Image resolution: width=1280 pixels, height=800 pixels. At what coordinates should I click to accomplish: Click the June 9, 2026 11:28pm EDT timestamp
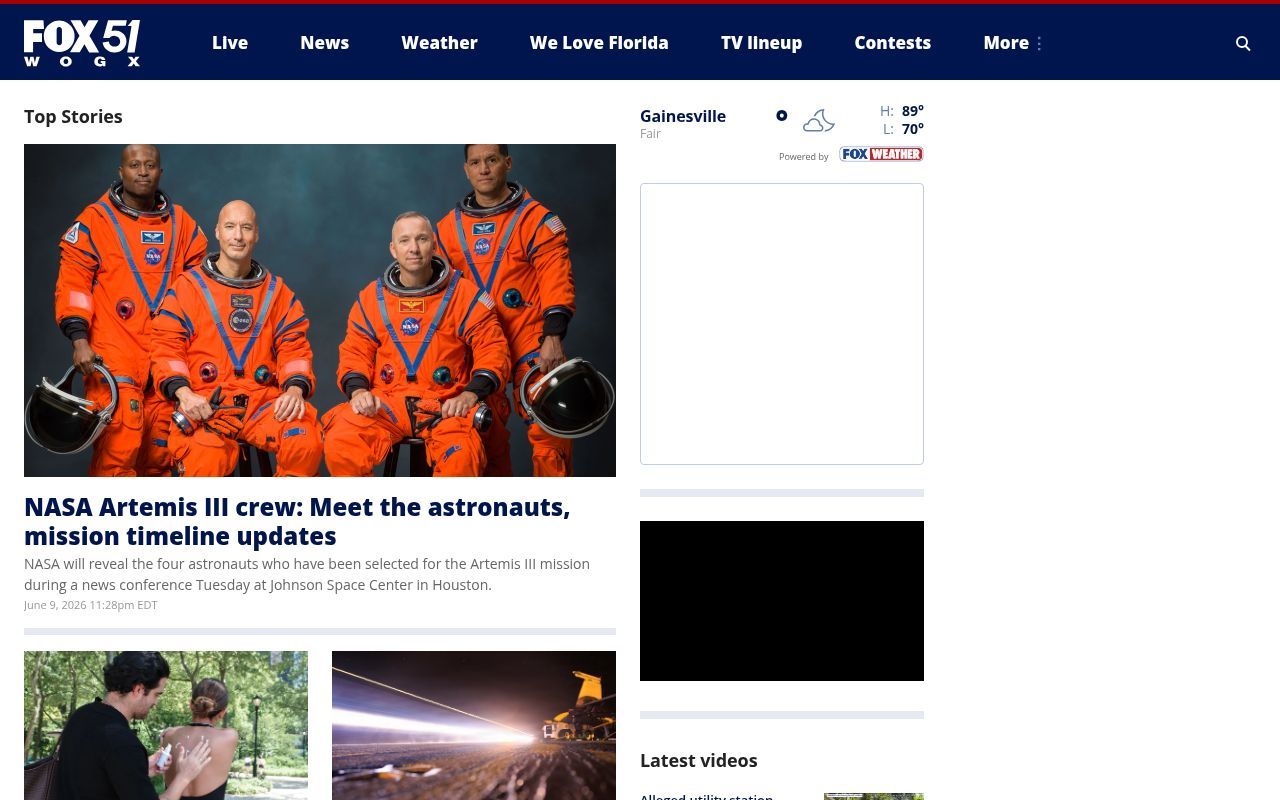pos(91,605)
